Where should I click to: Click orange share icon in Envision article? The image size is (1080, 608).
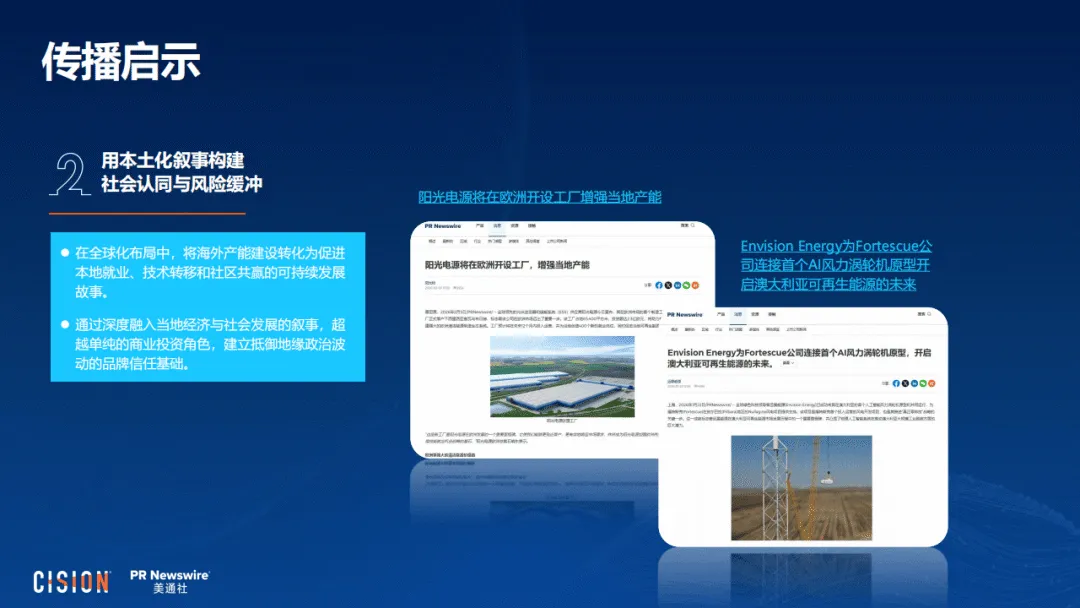931,384
